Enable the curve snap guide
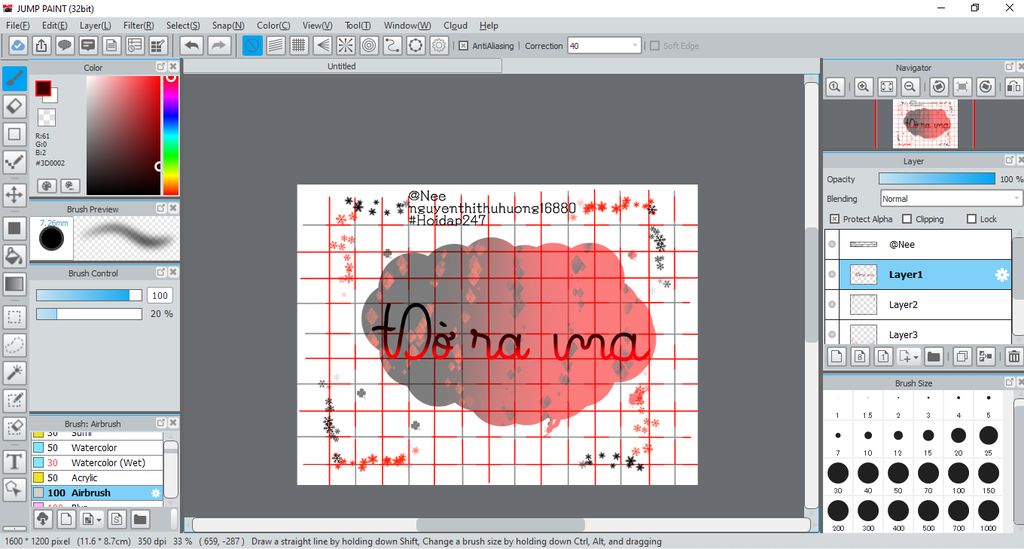Screen dimensions: 1024x549 coord(392,46)
